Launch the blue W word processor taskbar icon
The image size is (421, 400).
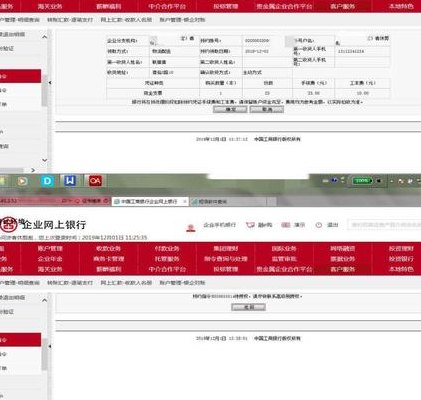click(70, 181)
